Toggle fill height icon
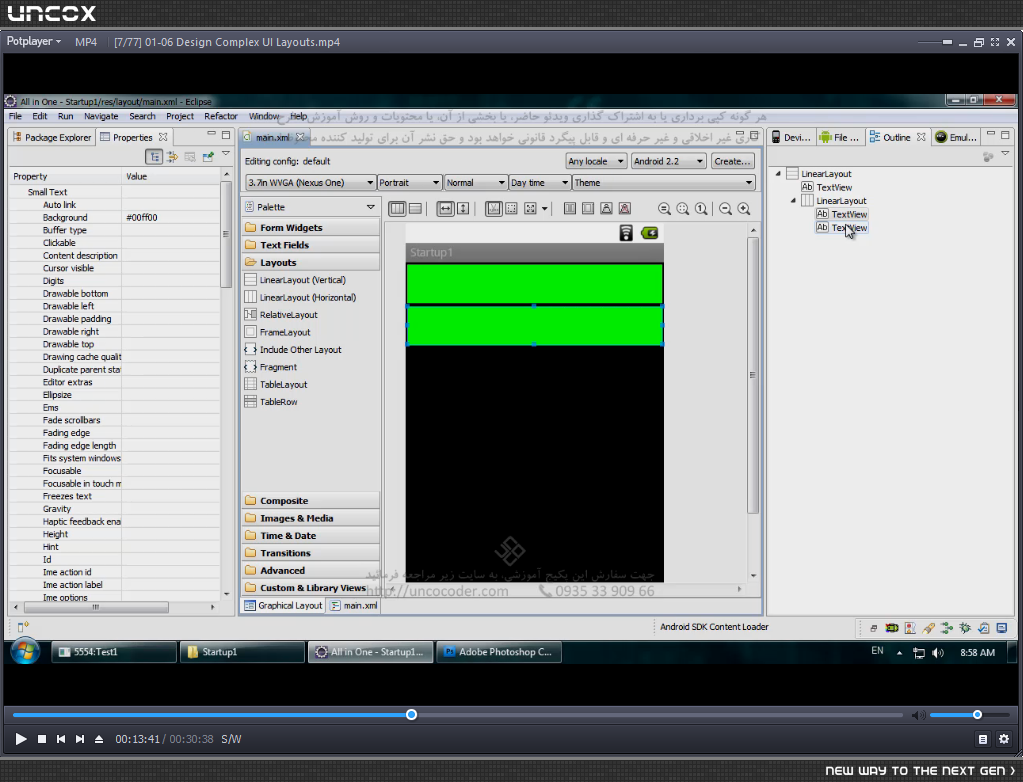The width and height of the screenshot is (1023, 782). tap(463, 209)
